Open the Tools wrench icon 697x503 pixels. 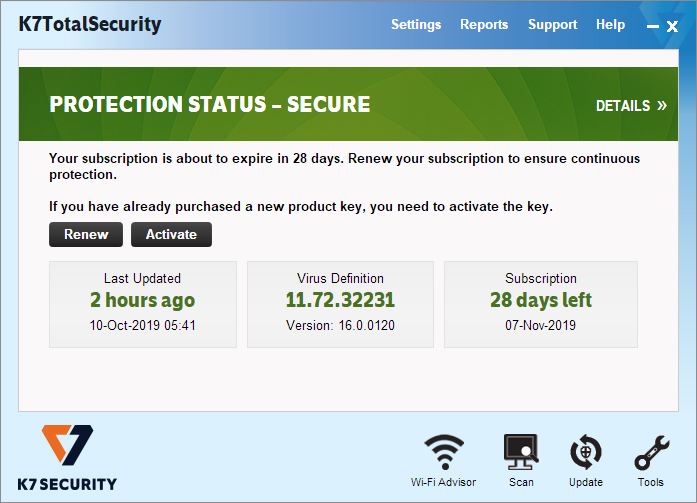[x=651, y=453]
